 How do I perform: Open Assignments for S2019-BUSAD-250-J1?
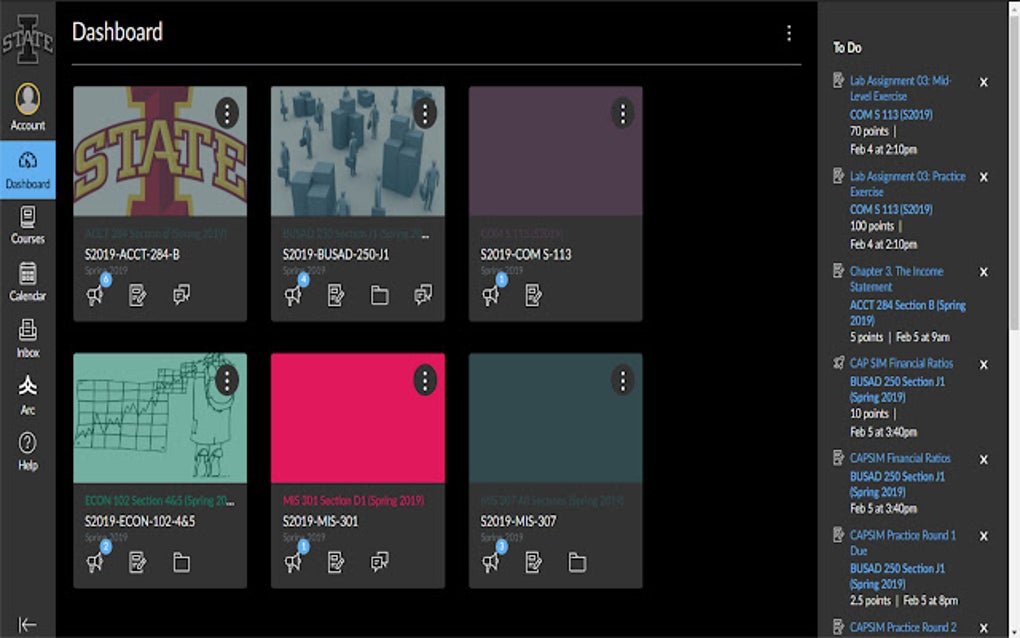click(335, 294)
